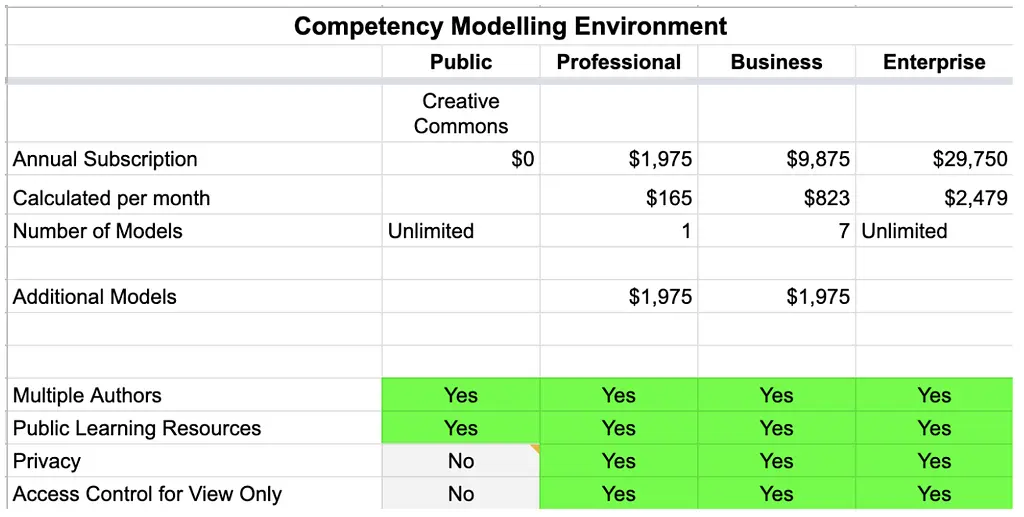Select the $165 per month cell
1024x517 pixels.
coord(618,198)
